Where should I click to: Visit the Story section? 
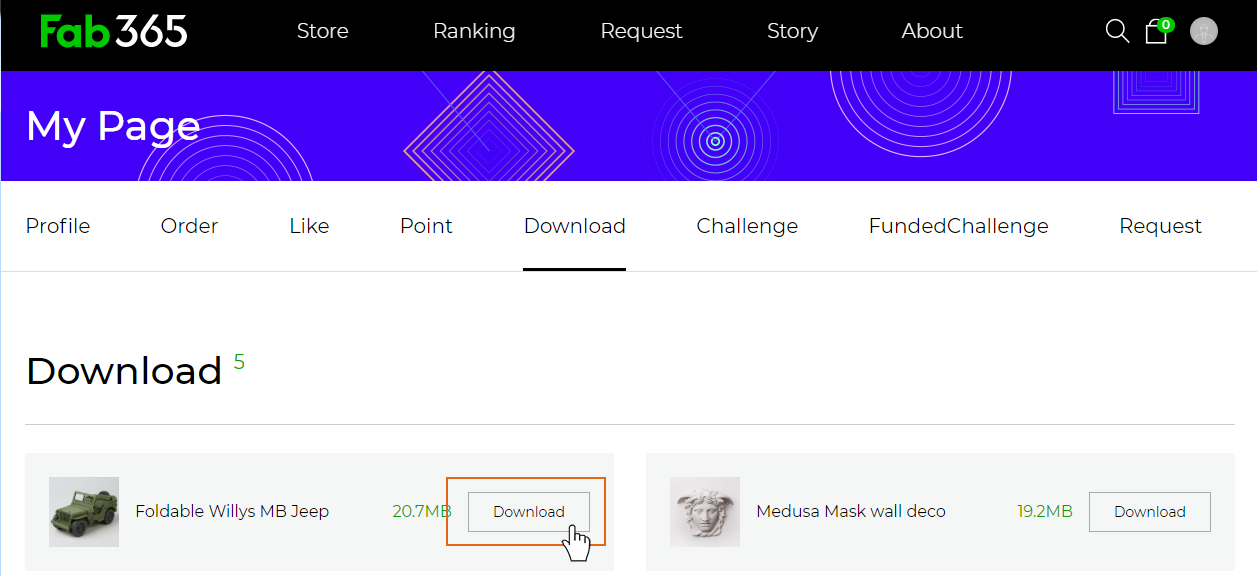coord(792,31)
